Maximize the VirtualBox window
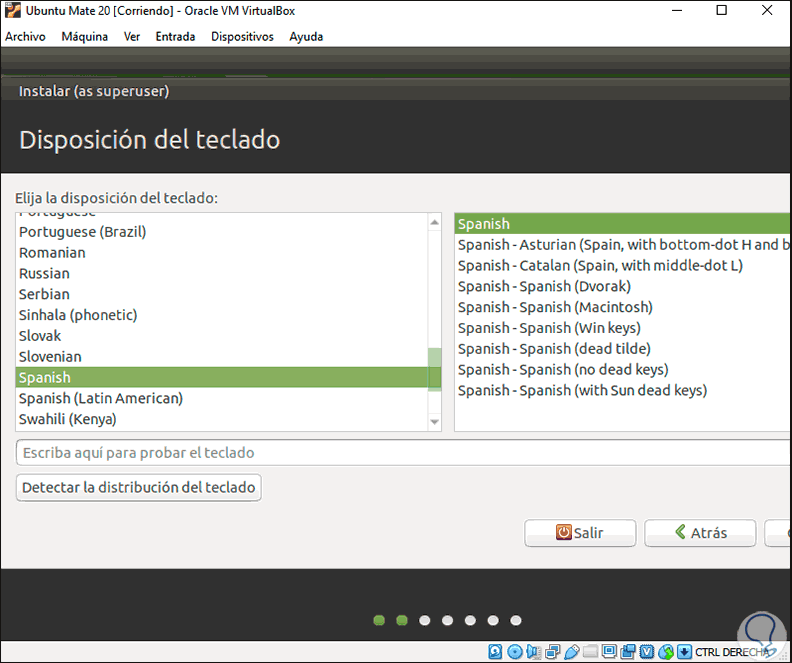The image size is (792, 663). click(x=722, y=11)
